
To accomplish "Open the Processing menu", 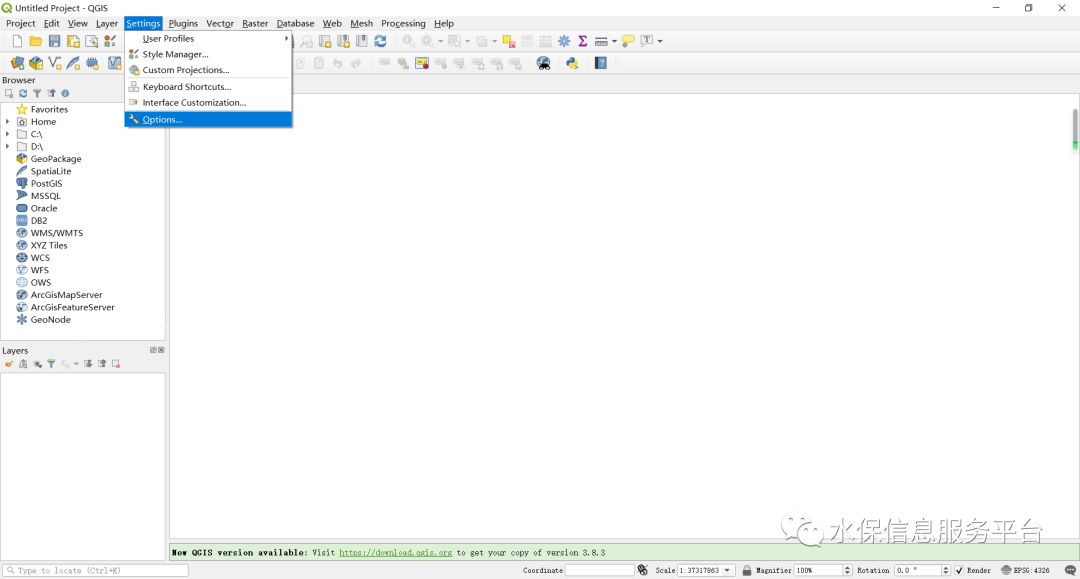I will tap(403, 23).
